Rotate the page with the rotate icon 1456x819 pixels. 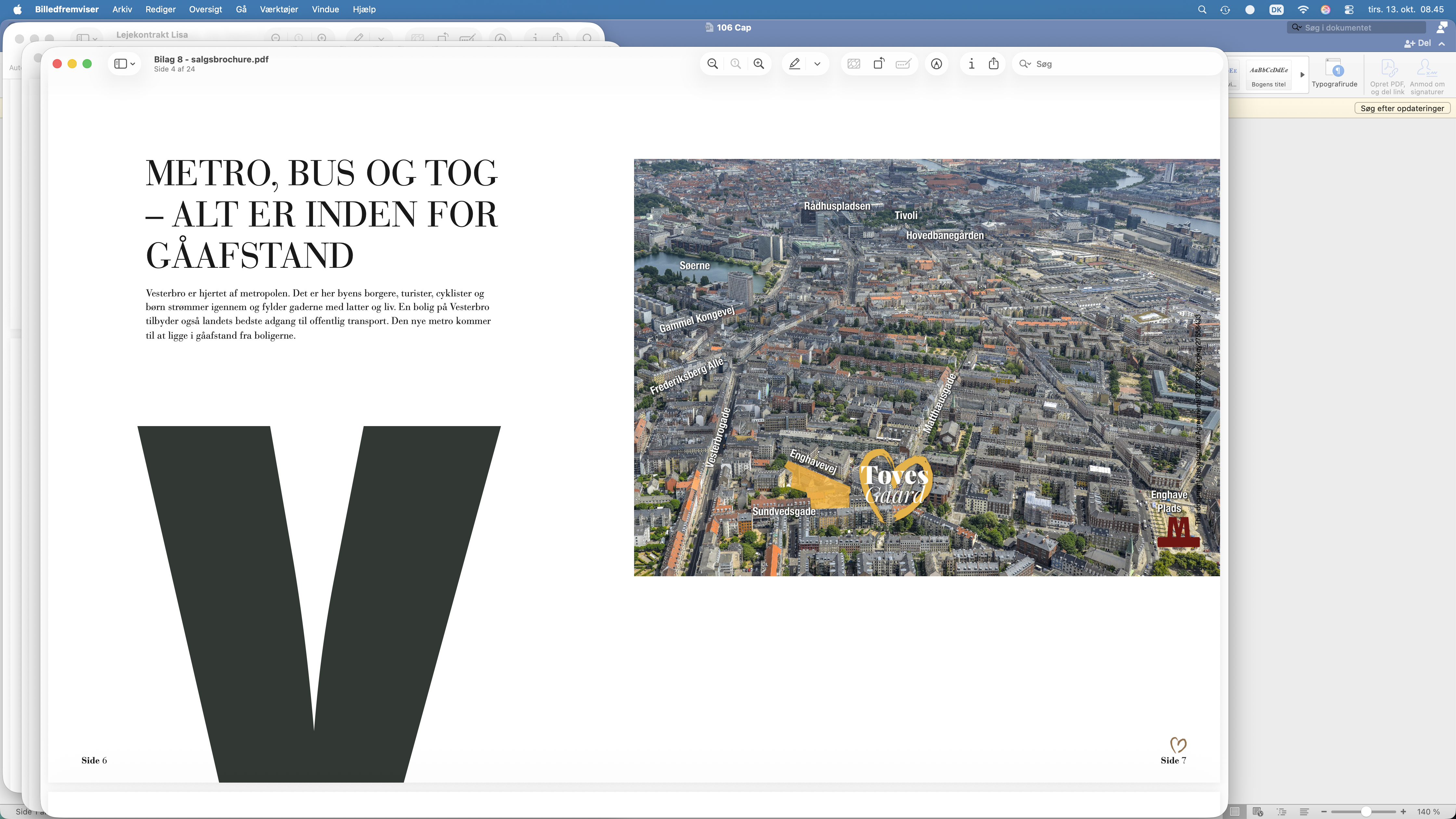point(879,64)
